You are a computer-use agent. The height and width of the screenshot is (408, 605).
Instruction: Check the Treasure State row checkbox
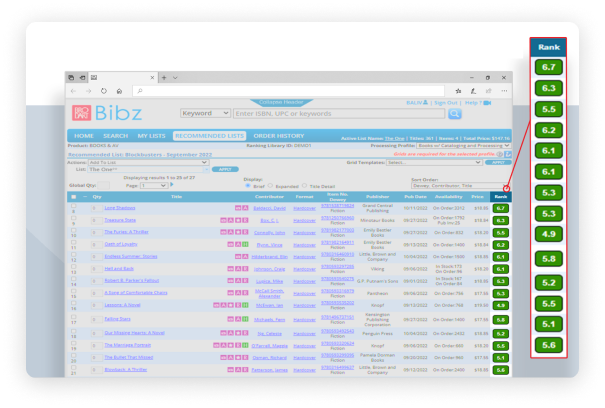[x=73, y=218]
